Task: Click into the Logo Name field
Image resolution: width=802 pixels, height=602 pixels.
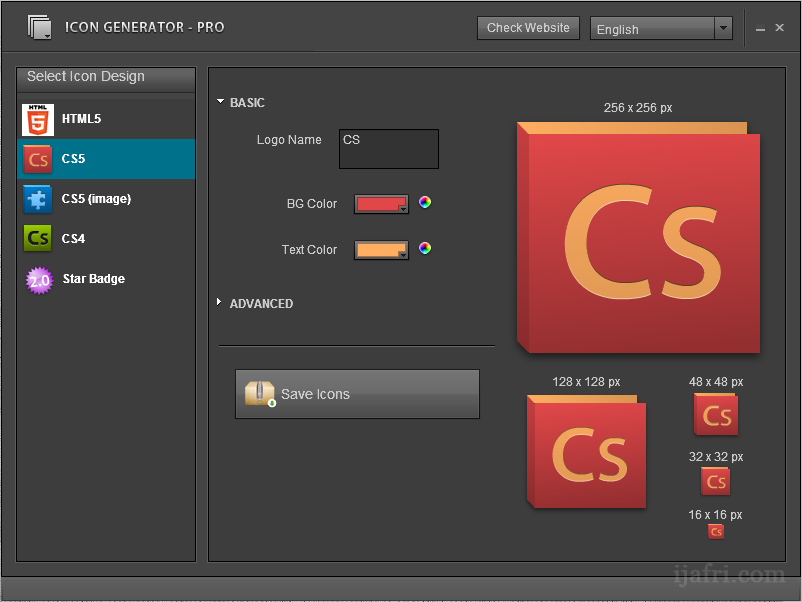Action: pyautogui.click(x=389, y=149)
